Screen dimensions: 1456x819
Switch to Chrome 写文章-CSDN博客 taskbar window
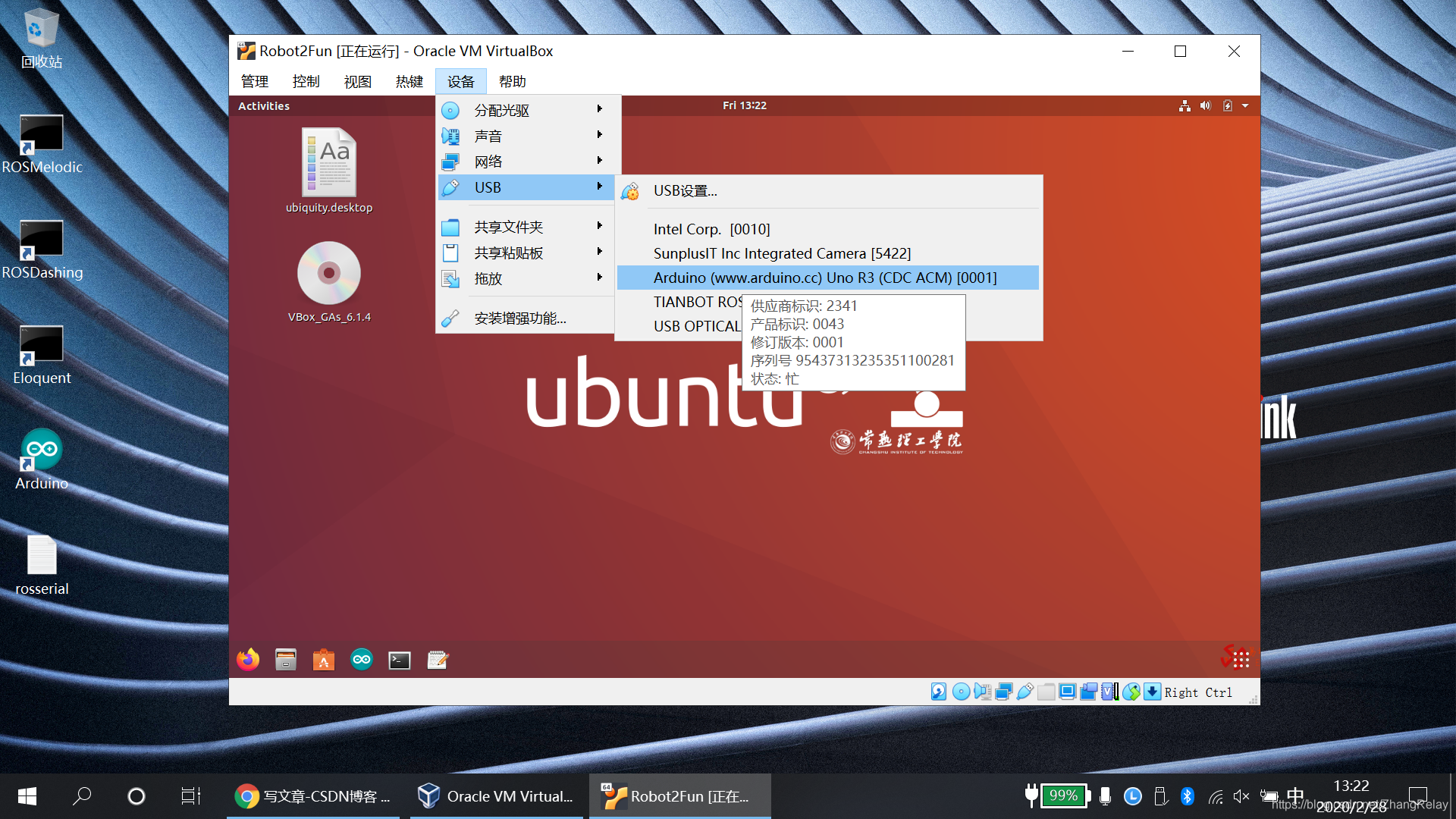[312, 796]
